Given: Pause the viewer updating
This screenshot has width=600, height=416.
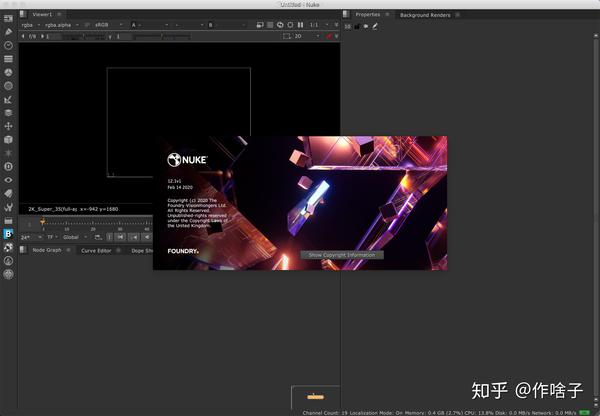Looking at the screenshot, I should 300,25.
